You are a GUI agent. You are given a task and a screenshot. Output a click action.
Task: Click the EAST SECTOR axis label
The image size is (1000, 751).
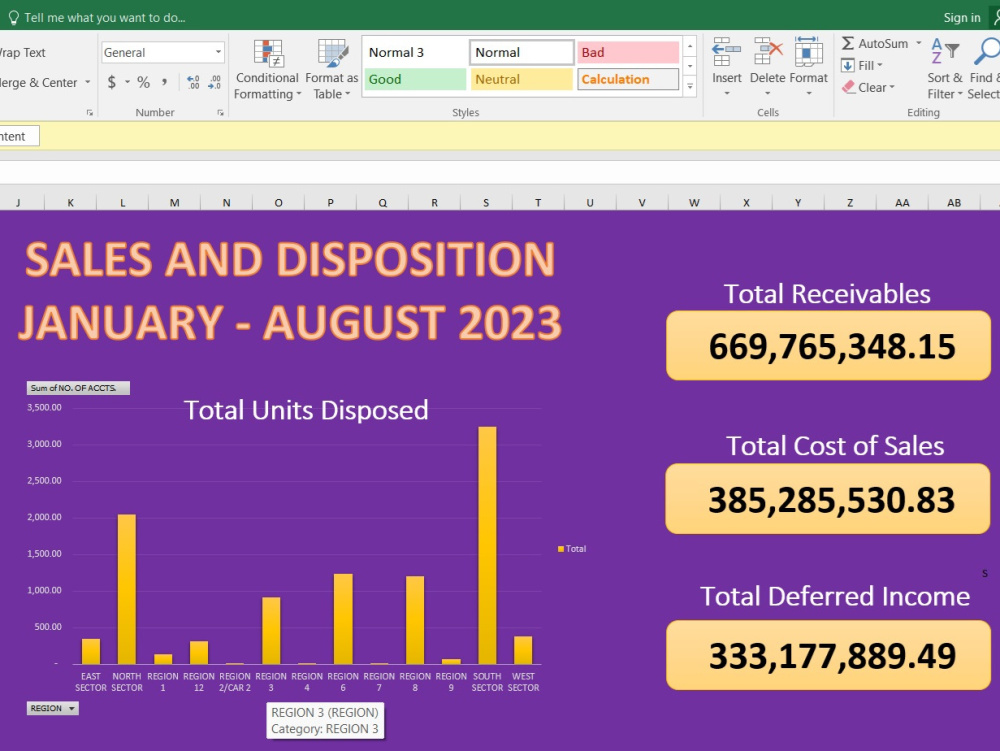click(91, 682)
